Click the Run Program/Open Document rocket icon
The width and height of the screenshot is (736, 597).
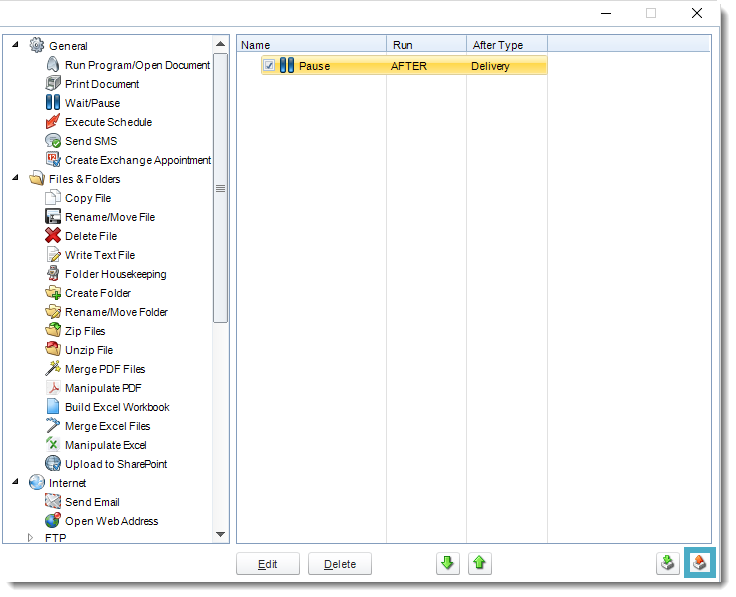pyautogui.click(x=53, y=64)
